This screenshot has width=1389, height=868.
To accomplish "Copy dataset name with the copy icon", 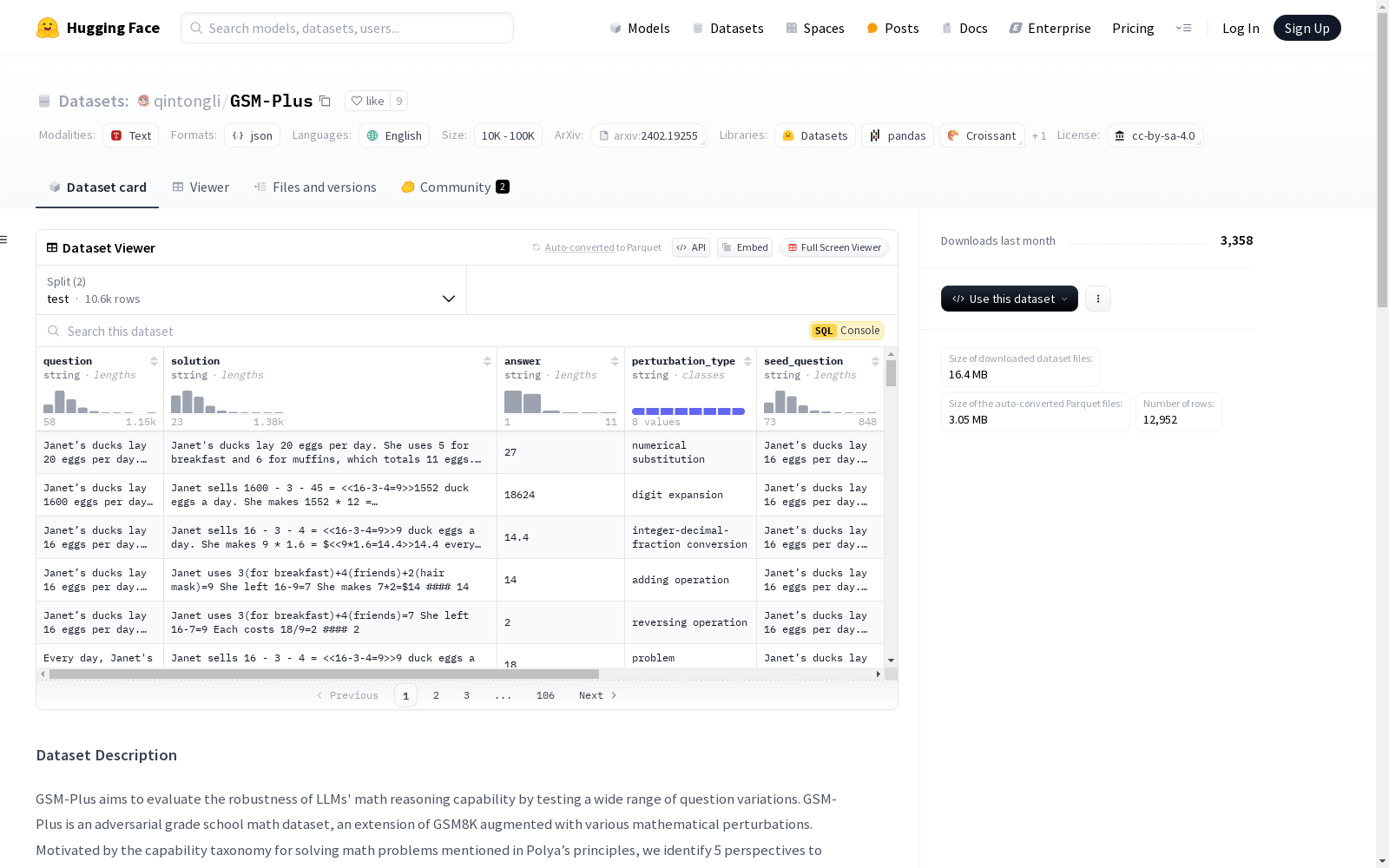I will (x=325, y=101).
